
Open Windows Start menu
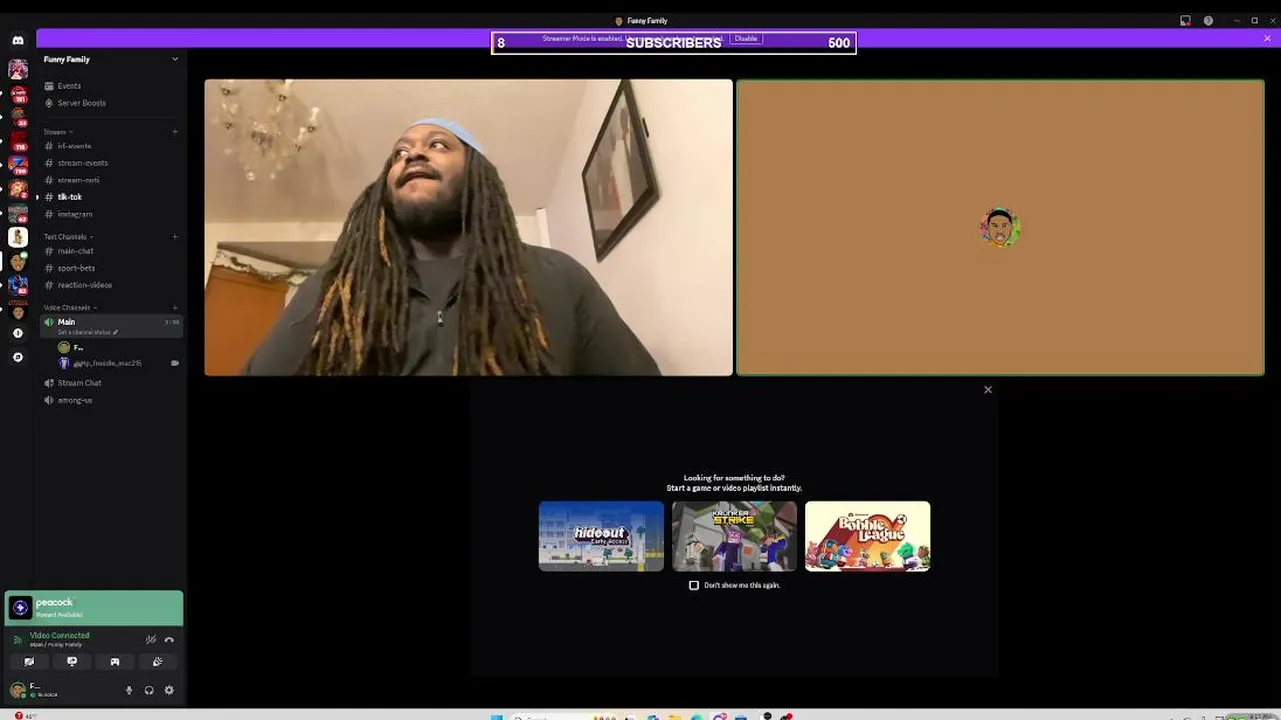pos(497,716)
